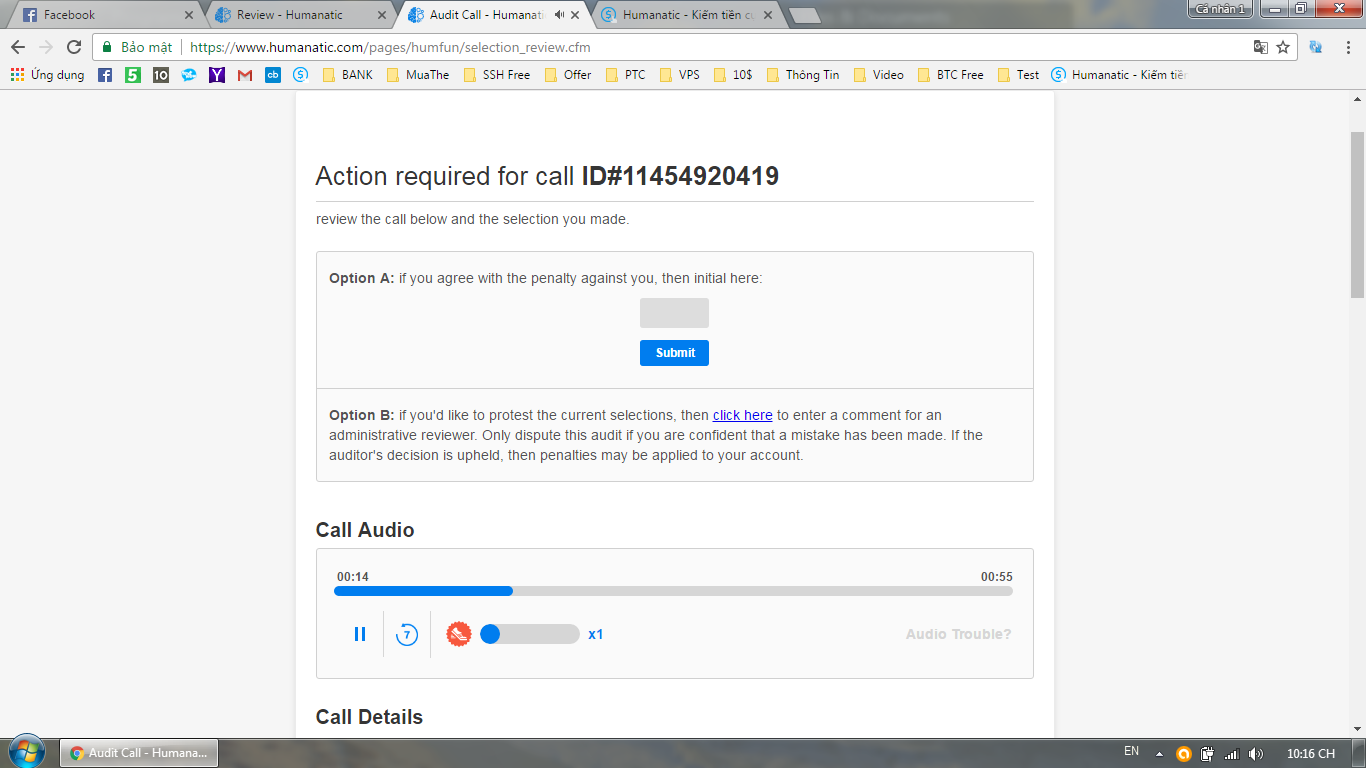Show hidden system tray icons
The height and width of the screenshot is (768, 1366).
1159,754
